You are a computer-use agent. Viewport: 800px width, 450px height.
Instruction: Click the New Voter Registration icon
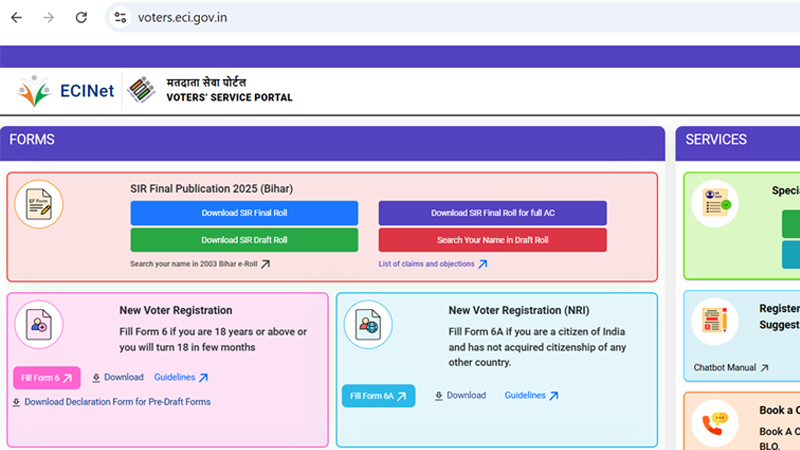(x=39, y=324)
